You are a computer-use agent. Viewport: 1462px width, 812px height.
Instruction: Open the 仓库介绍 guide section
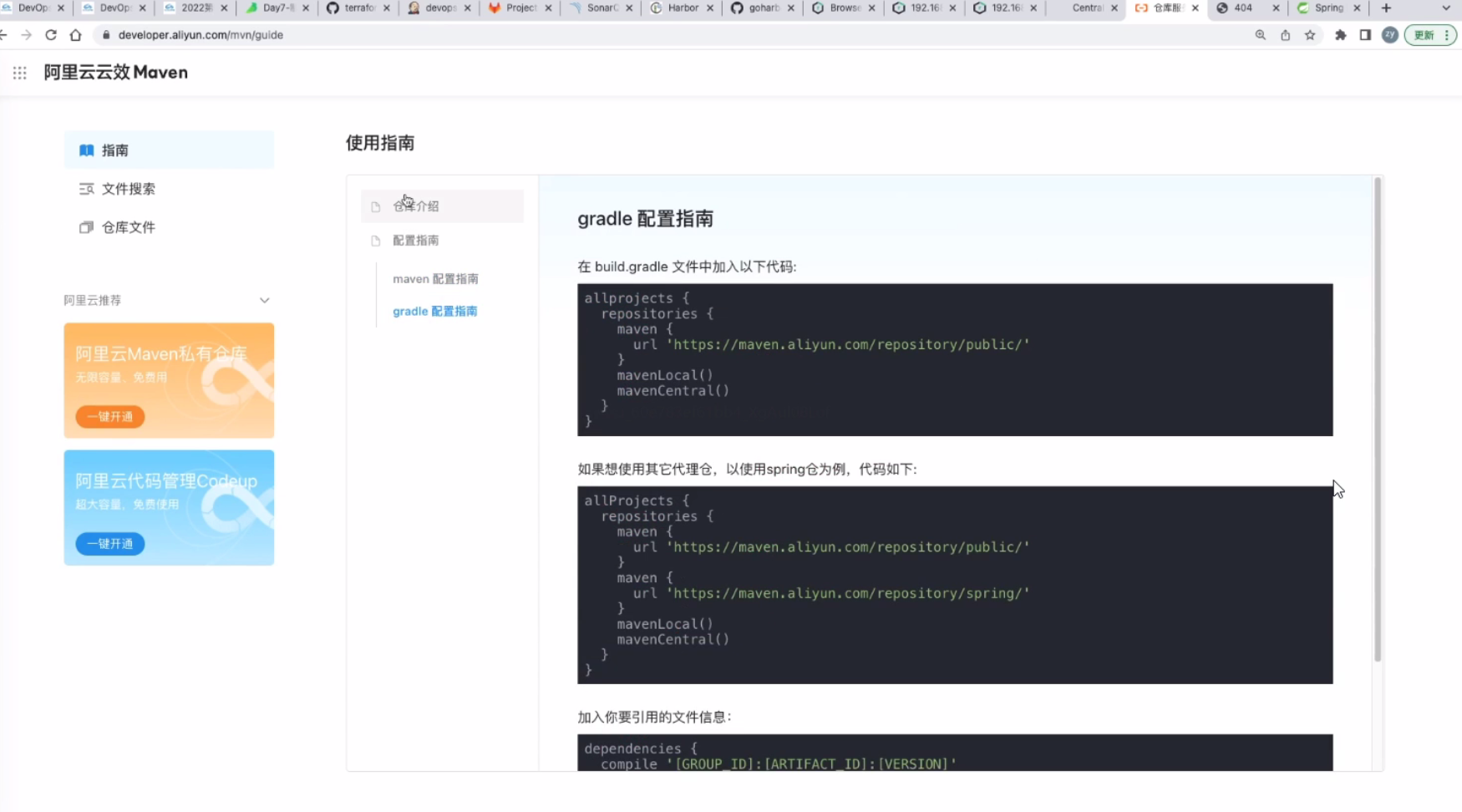442,206
